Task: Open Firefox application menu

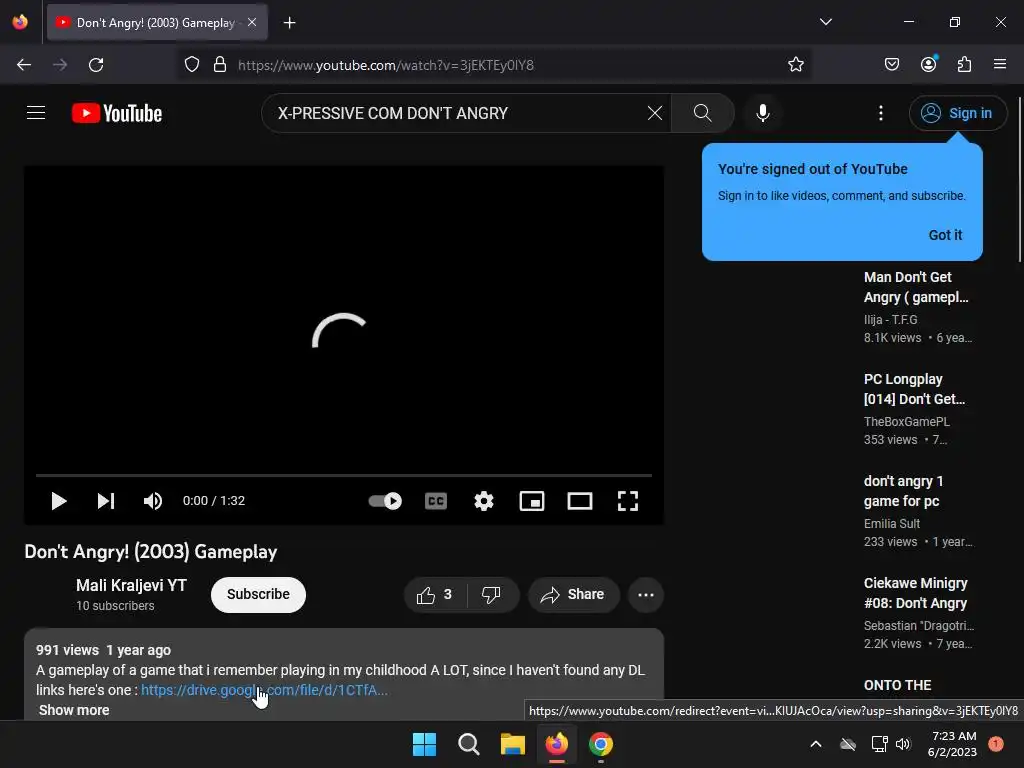Action: click(x=999, y=65)
